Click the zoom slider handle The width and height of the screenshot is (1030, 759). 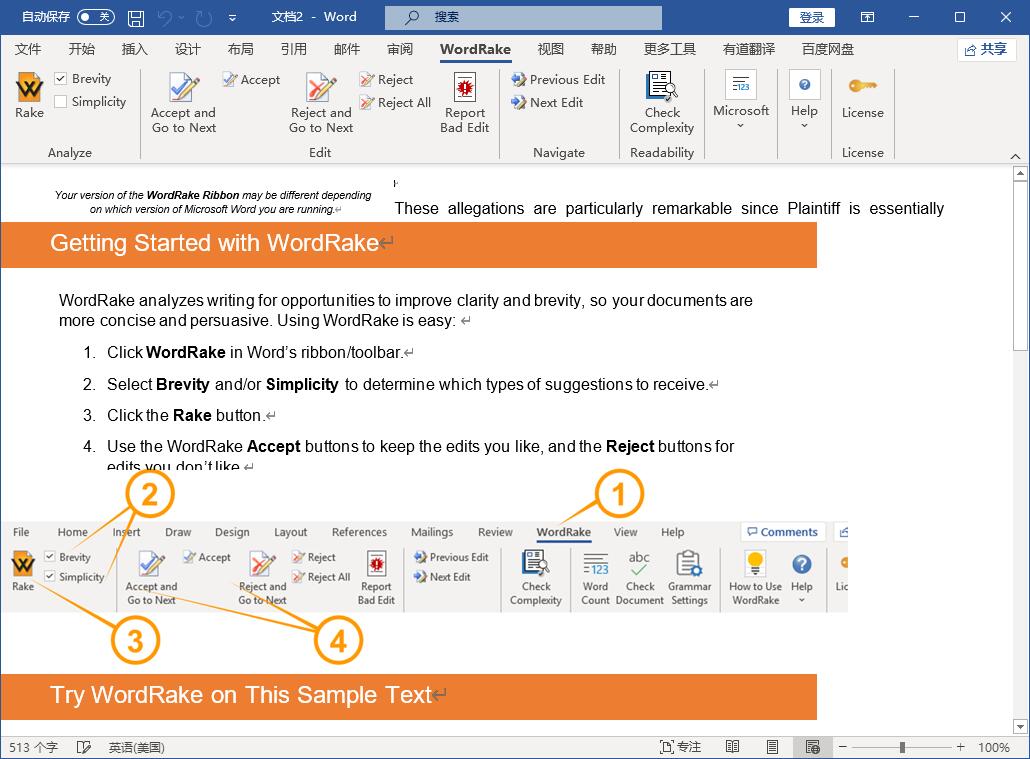[903, 747]
